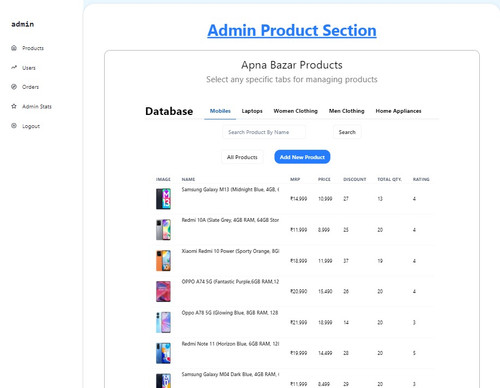The width and height of the screenshot is (500, 388).
Task: Open the Men Clothing tab
Action: (x=346, y=111)
